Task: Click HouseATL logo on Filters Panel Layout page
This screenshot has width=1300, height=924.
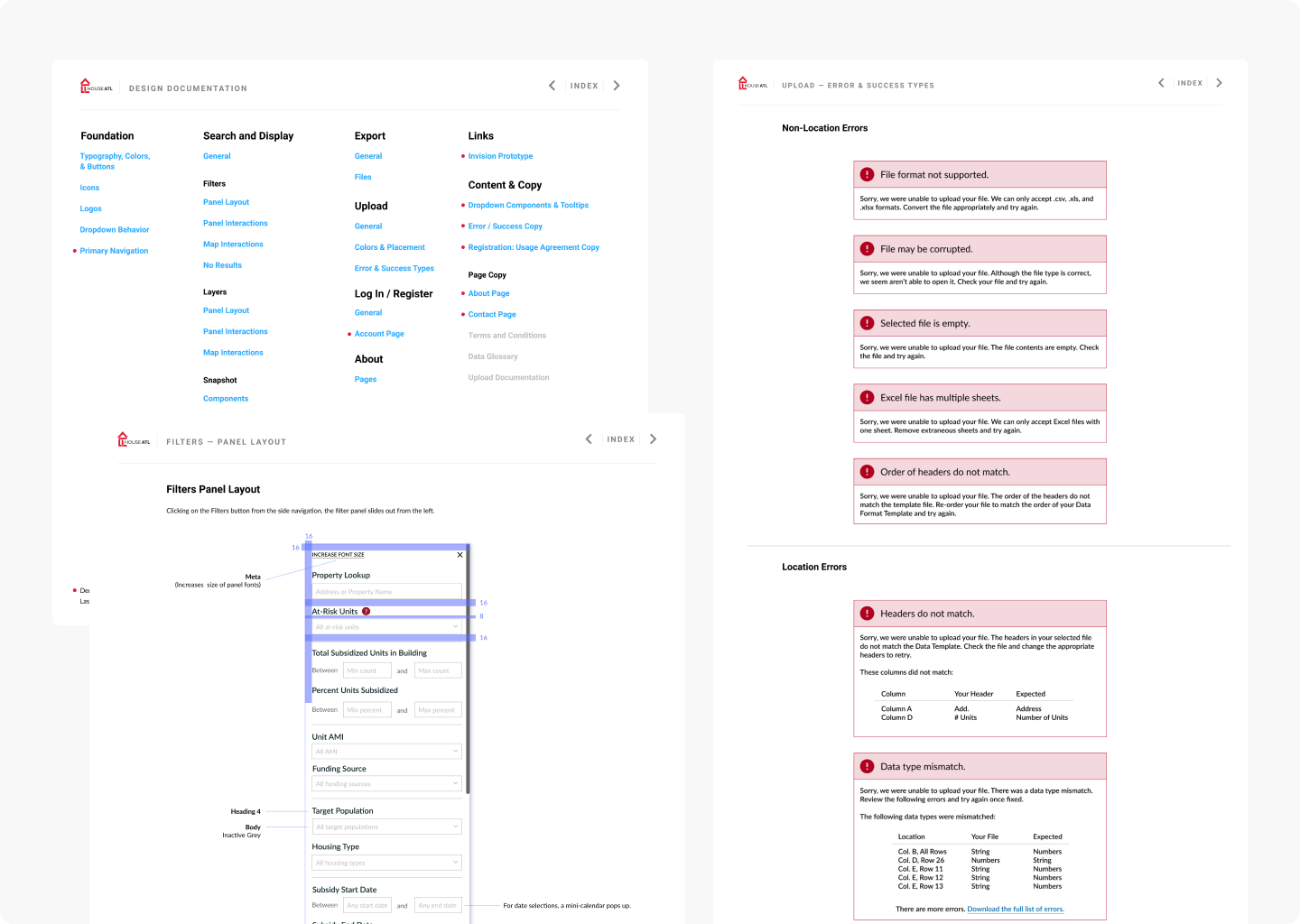Action: tap(134, 440)
